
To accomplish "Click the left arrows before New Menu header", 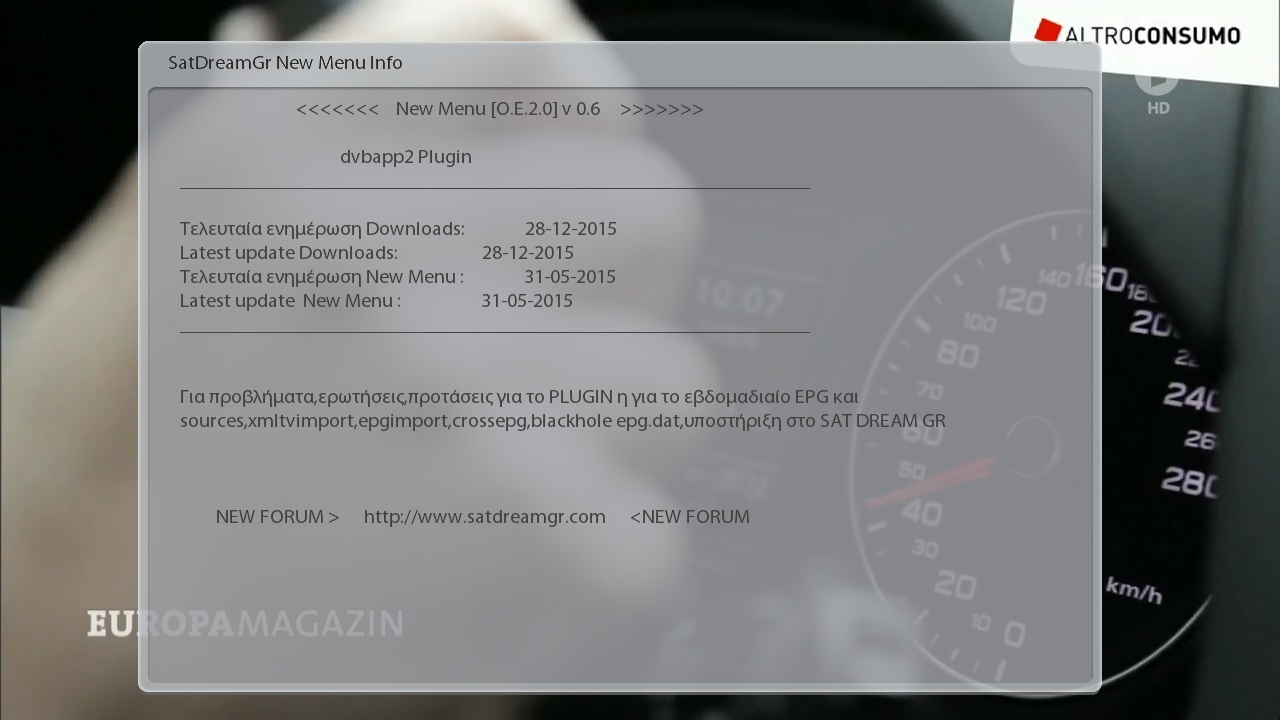I will coord(337,109).
